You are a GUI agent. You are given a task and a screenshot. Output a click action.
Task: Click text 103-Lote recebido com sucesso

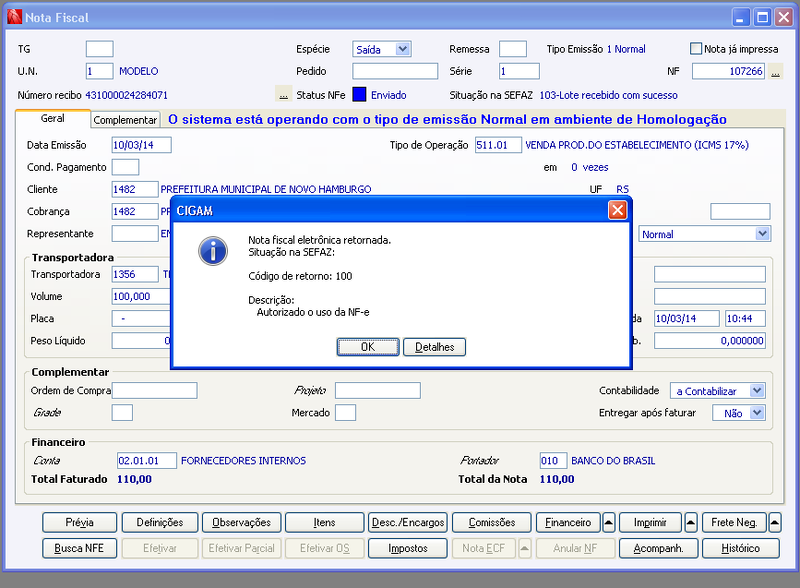point(609,95)
